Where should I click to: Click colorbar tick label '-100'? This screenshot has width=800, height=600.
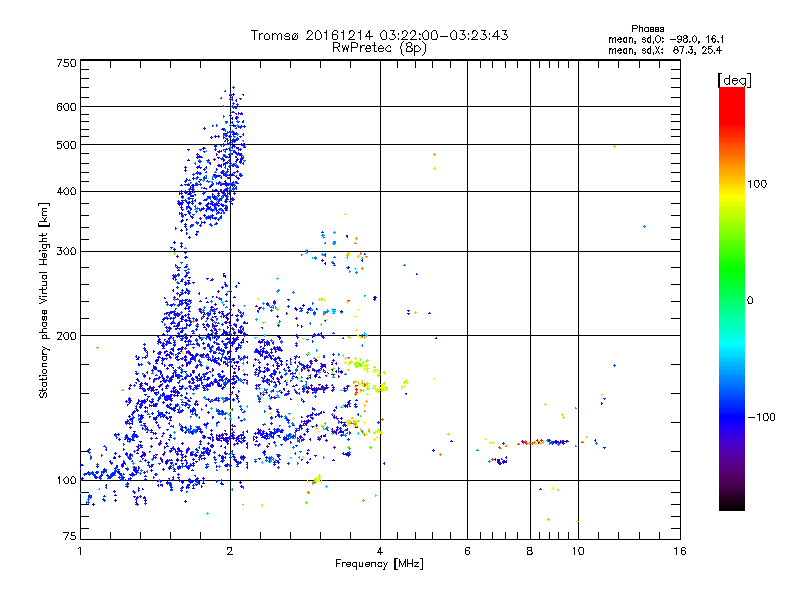[x=761, y=417]
